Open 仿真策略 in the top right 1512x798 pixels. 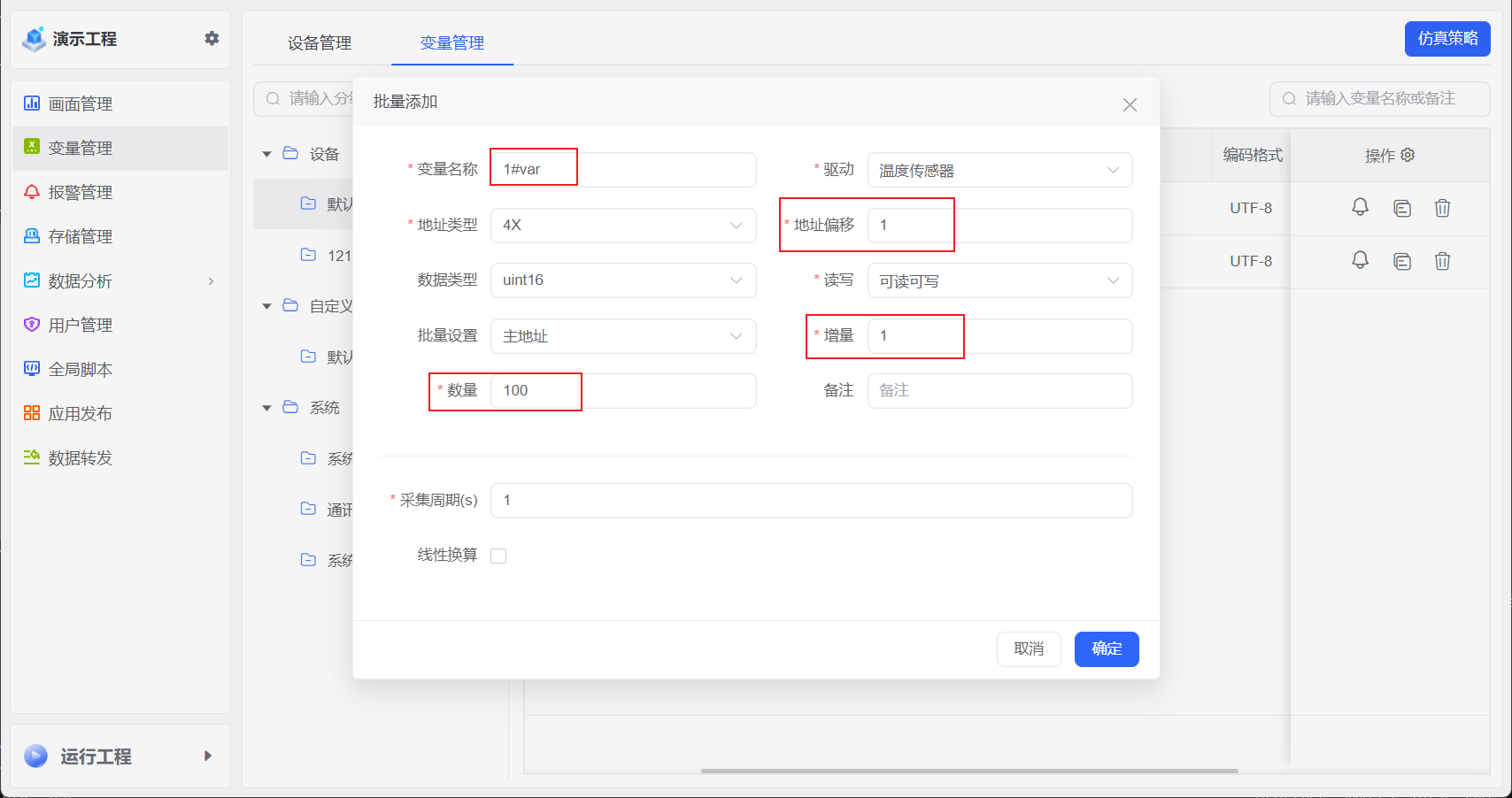point(1446,39)
